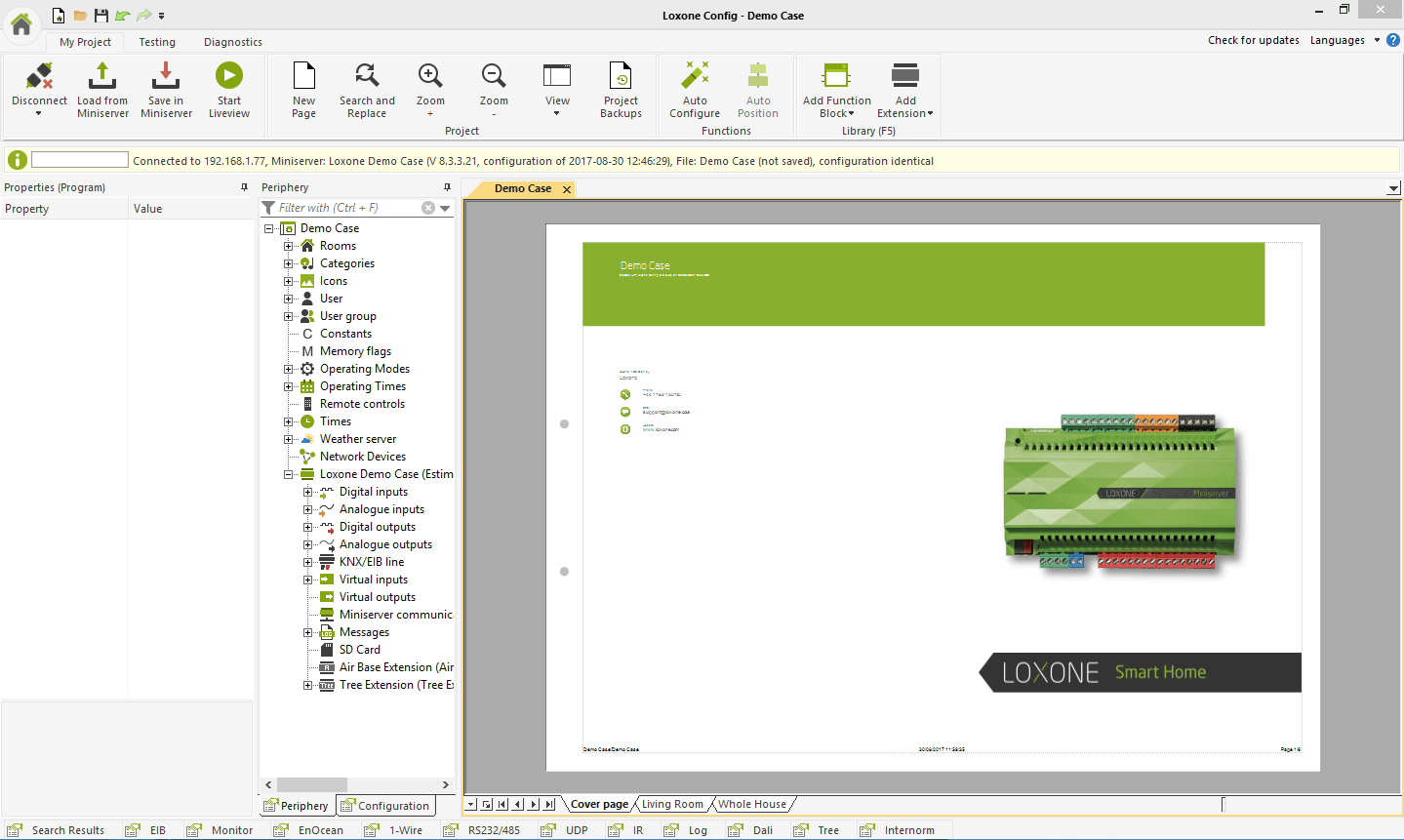
Task: Click Check for updates link
Action: [1254, 40]
